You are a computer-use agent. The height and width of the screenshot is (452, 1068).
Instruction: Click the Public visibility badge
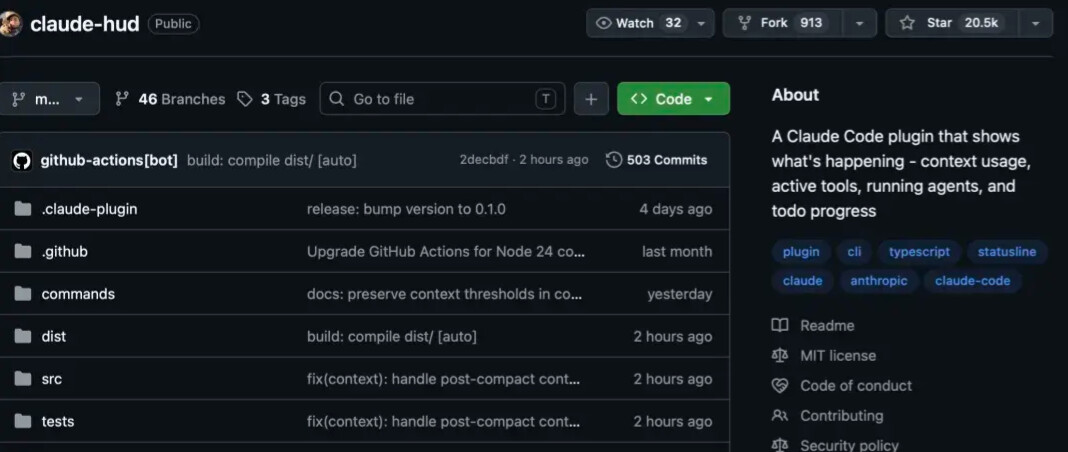coord(174,24)
